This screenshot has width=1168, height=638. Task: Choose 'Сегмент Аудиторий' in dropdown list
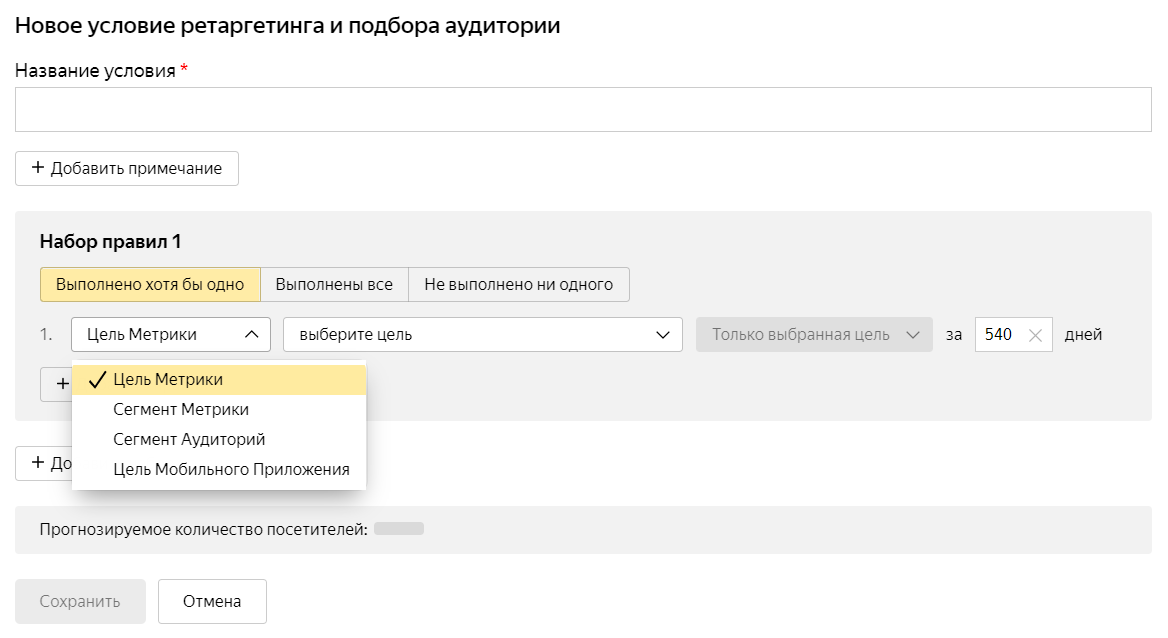219,439
